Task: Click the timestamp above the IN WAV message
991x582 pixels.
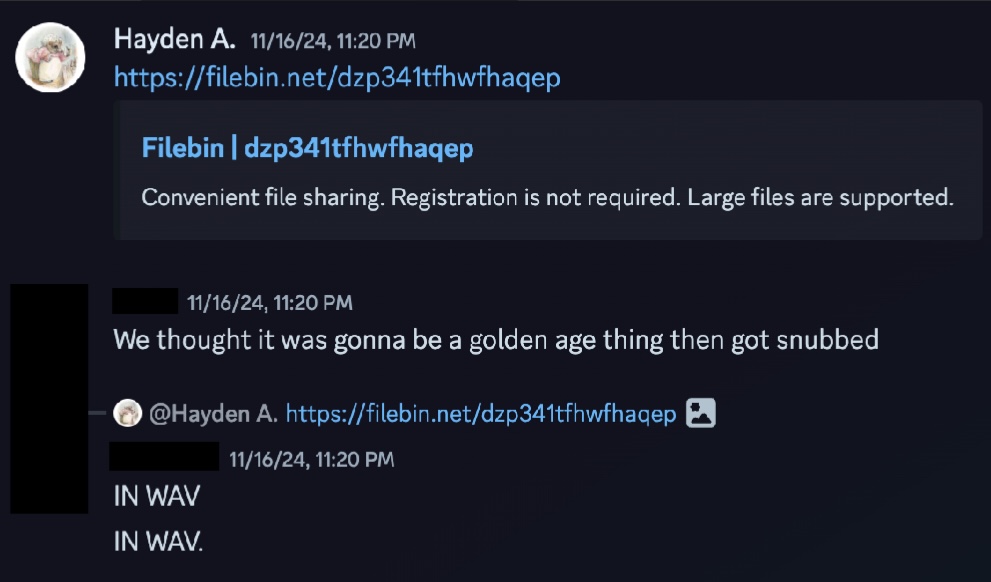Action: click(x=312, y=459)
